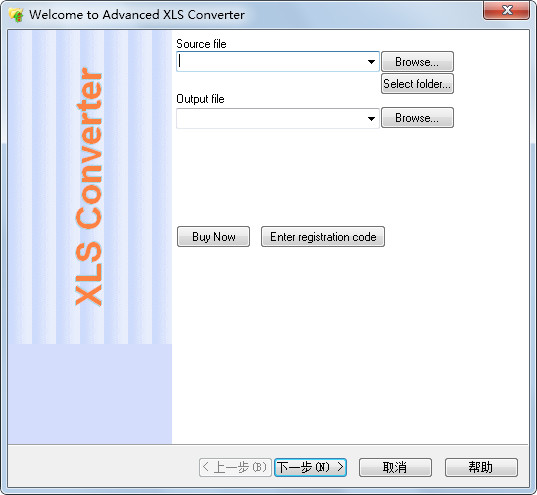Expand the Output file dropdown arrow
The width and height of the screenshot is (537, 495).
371,119
